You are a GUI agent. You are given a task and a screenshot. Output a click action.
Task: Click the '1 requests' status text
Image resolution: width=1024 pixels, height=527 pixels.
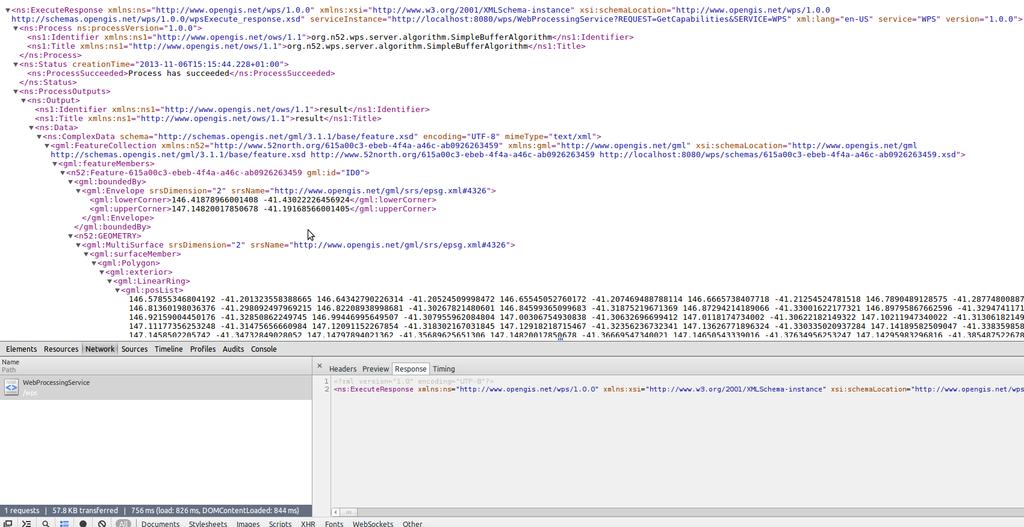point(20,511)
